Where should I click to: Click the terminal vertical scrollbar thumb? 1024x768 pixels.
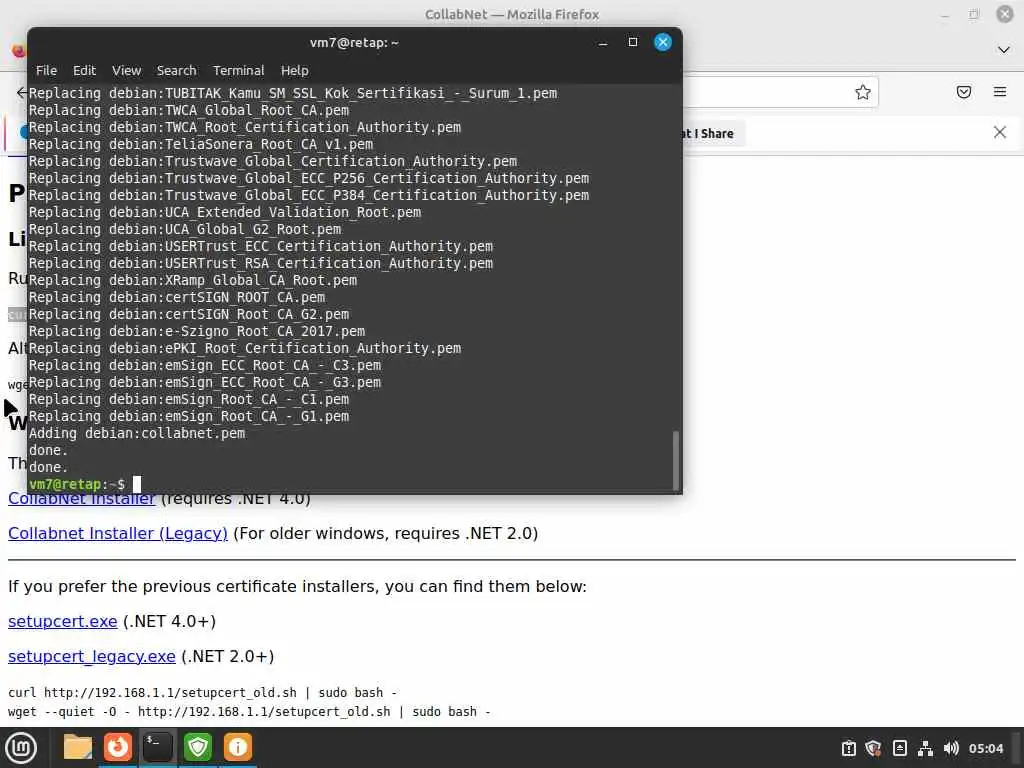pos(676,460)
